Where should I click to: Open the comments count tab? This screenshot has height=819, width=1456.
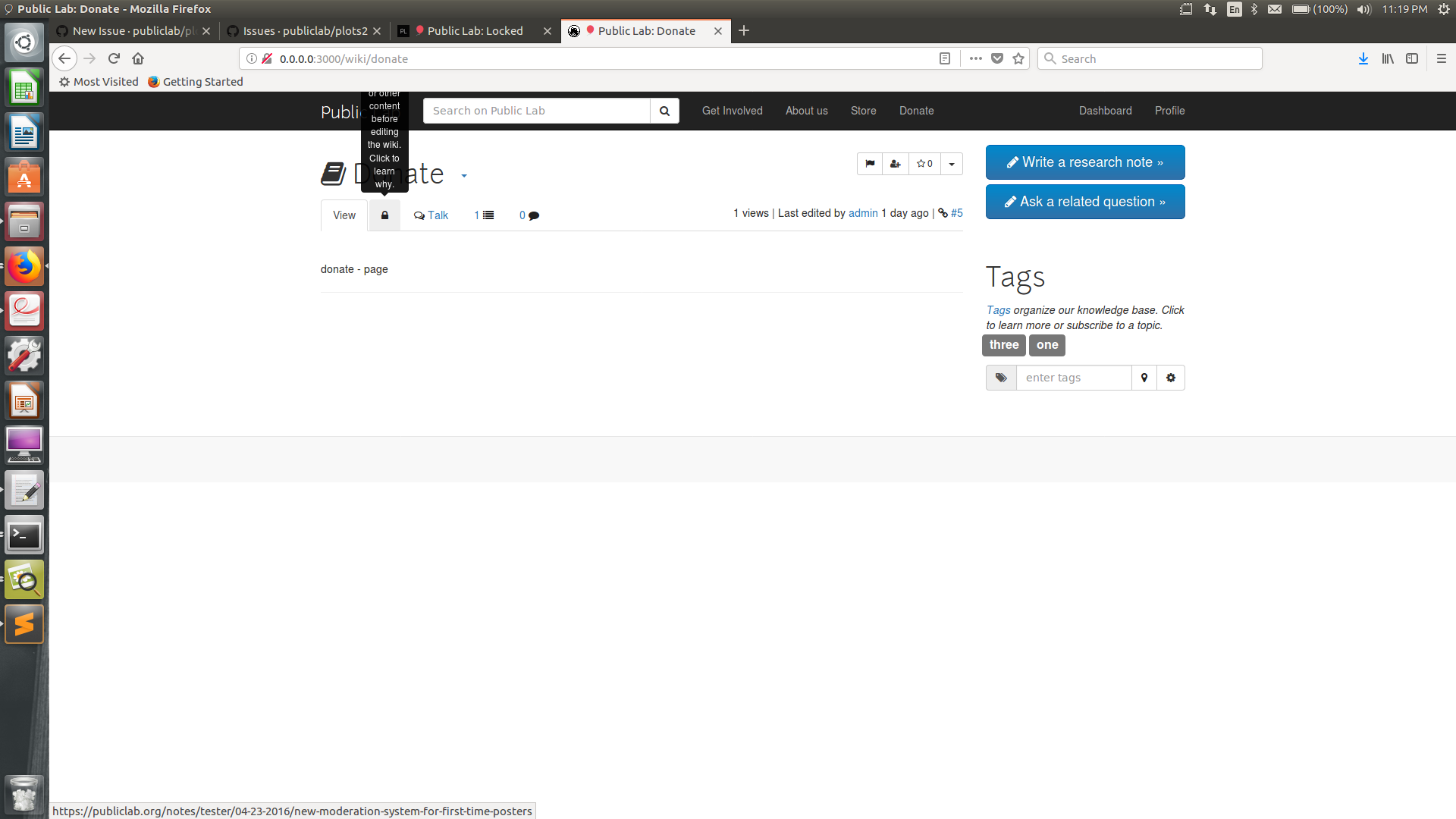(x=529, y=215)
